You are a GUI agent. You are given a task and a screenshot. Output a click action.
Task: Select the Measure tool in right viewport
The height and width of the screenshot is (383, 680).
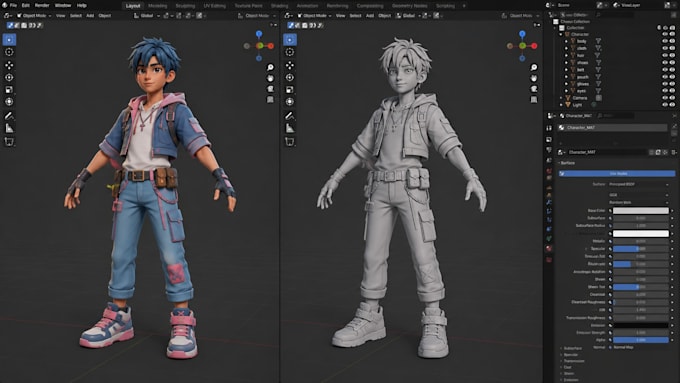290,128
